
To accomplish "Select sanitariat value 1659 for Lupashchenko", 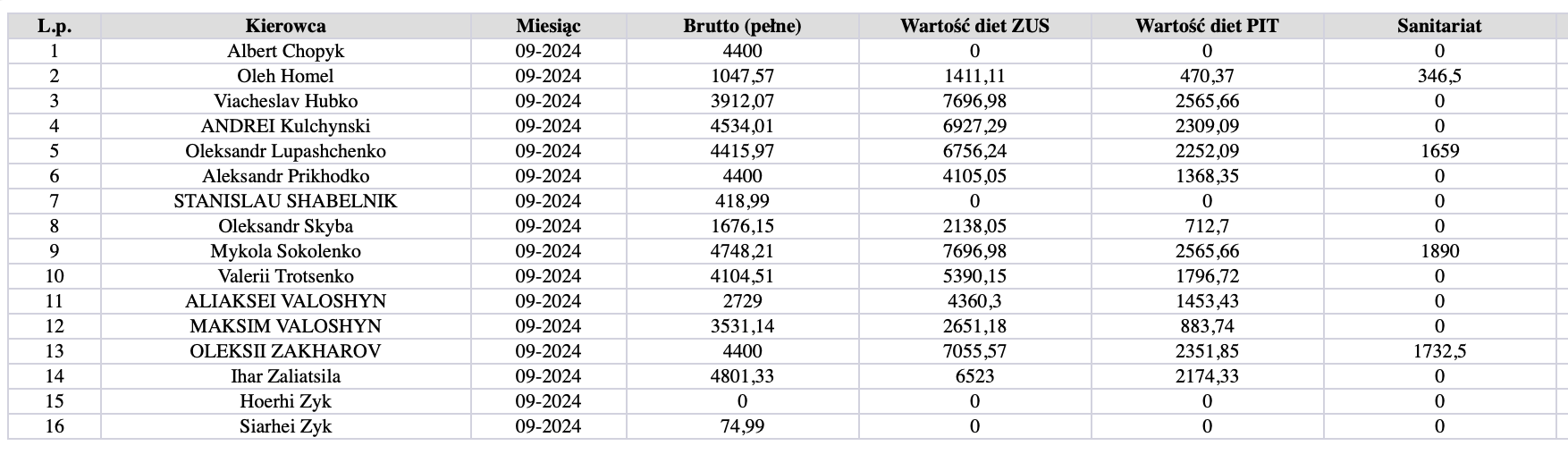I will (1439, 151).
